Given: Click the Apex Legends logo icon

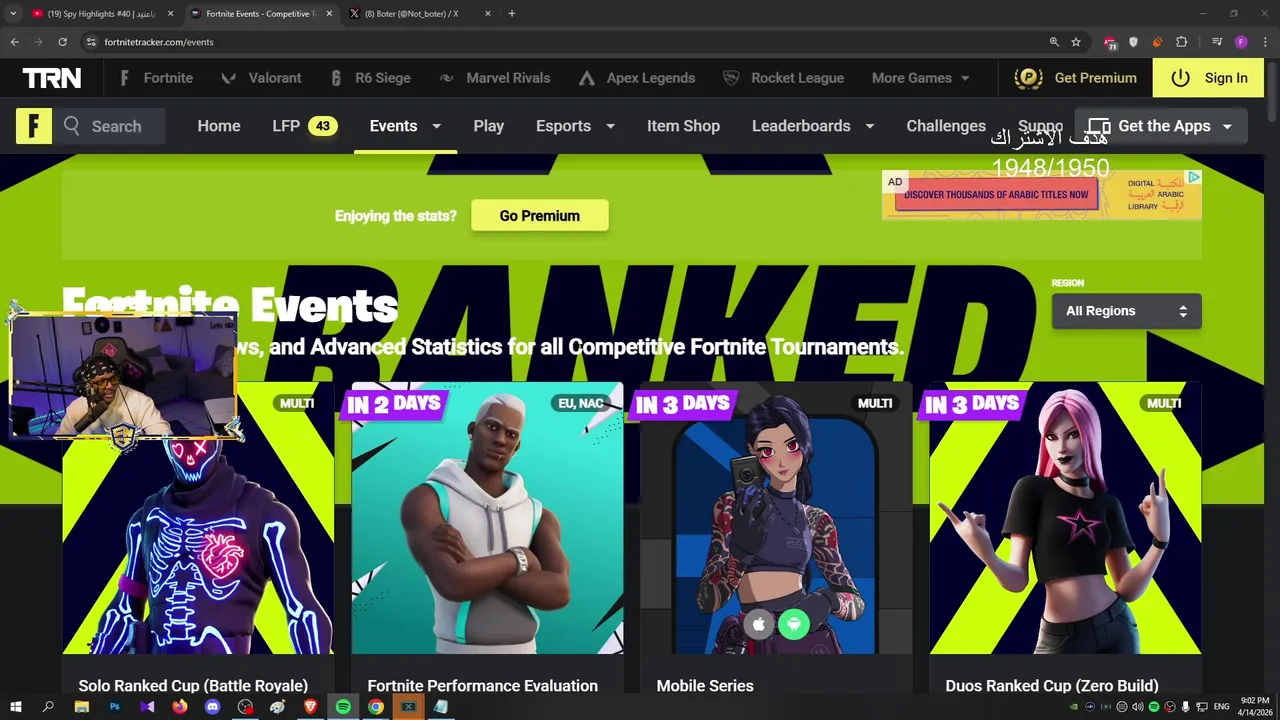Looking at the screenshot, I should 586,78.
